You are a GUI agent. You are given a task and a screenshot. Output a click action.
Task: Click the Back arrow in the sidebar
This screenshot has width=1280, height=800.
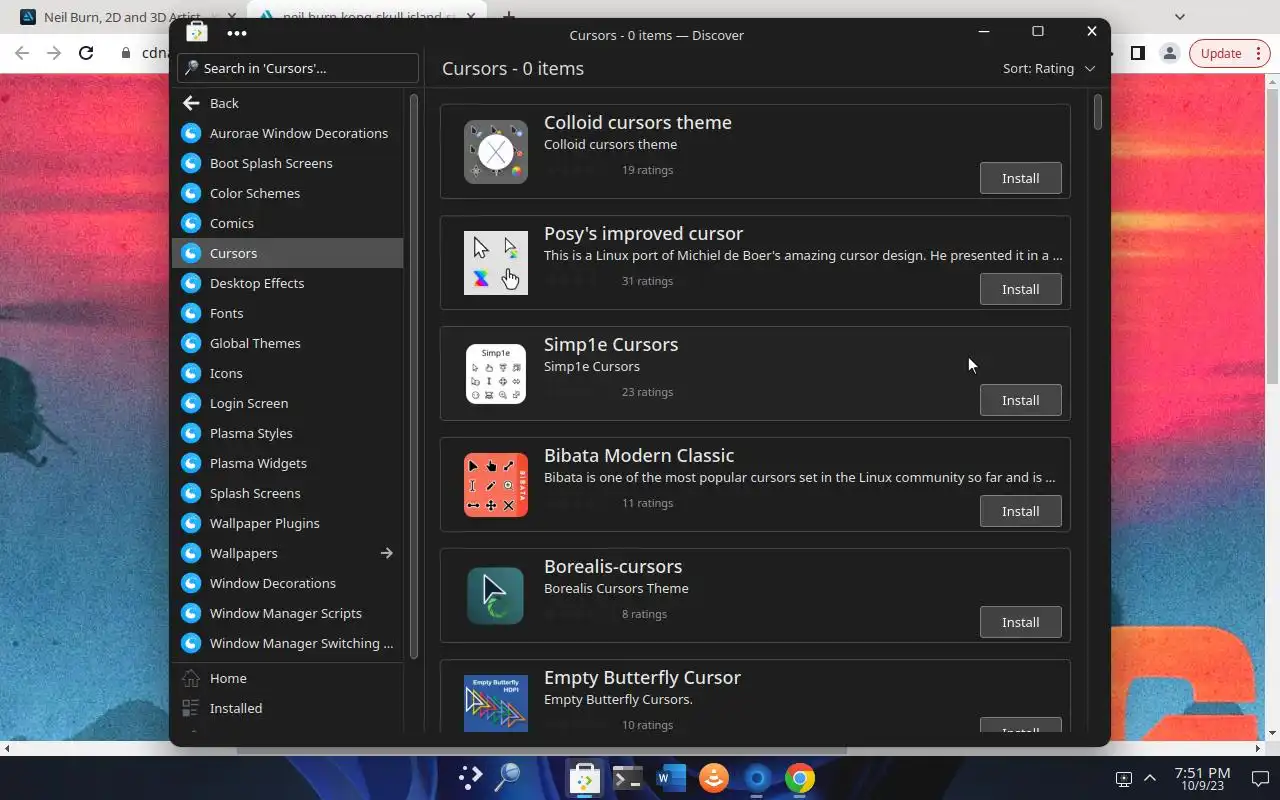[191, 103]
